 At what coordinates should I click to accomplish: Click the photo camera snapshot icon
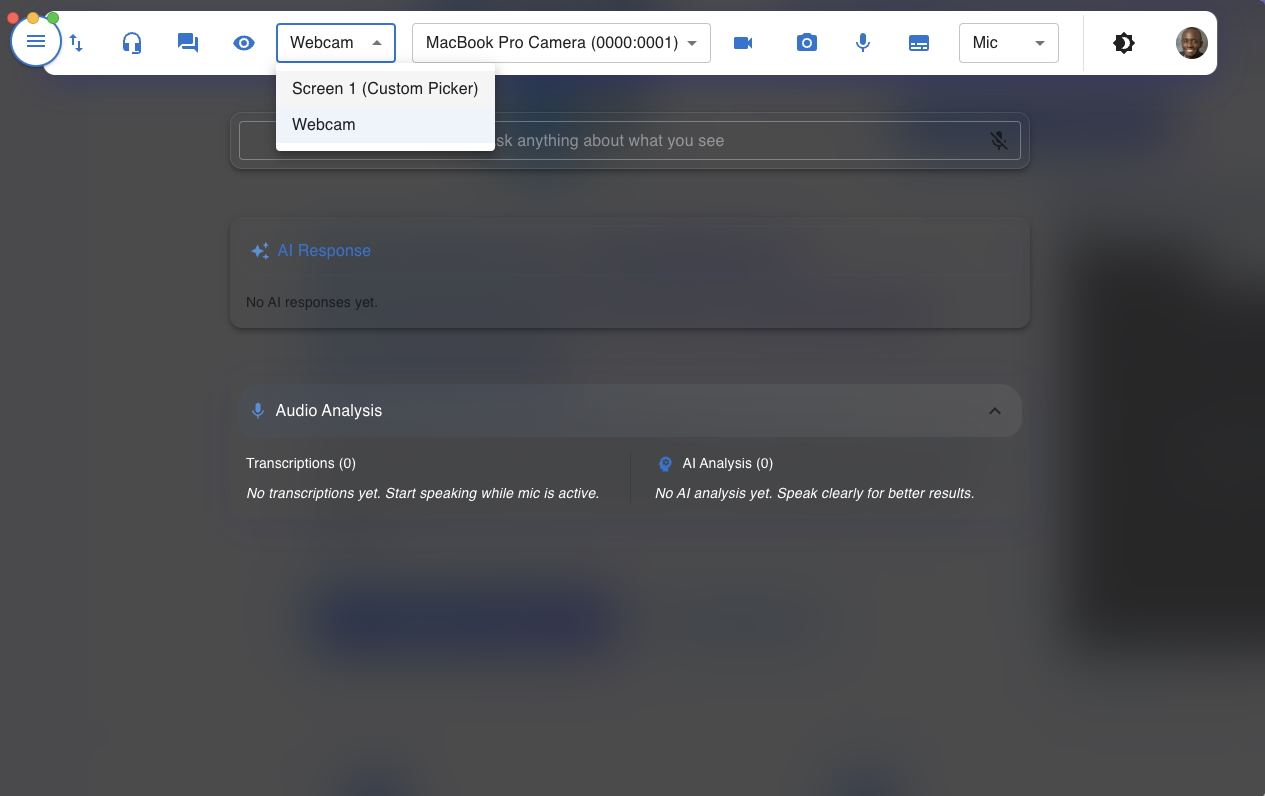click(x=807, y=43)
